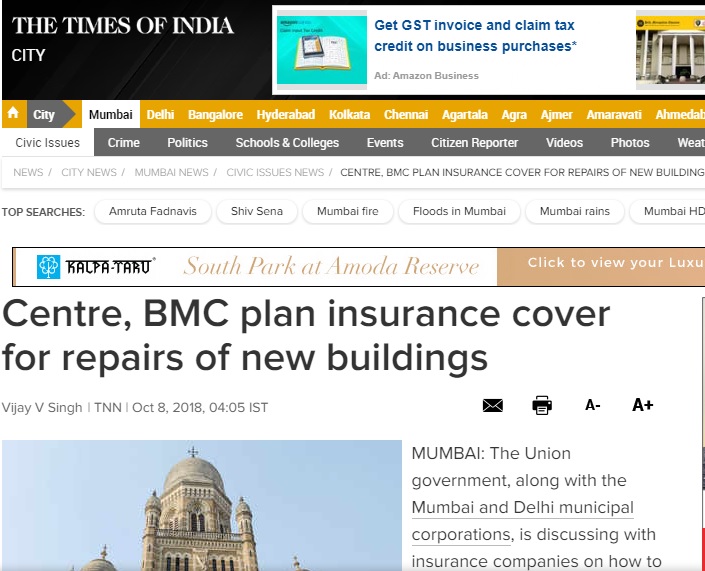Email this article using envelope icon

pos(492,406)
